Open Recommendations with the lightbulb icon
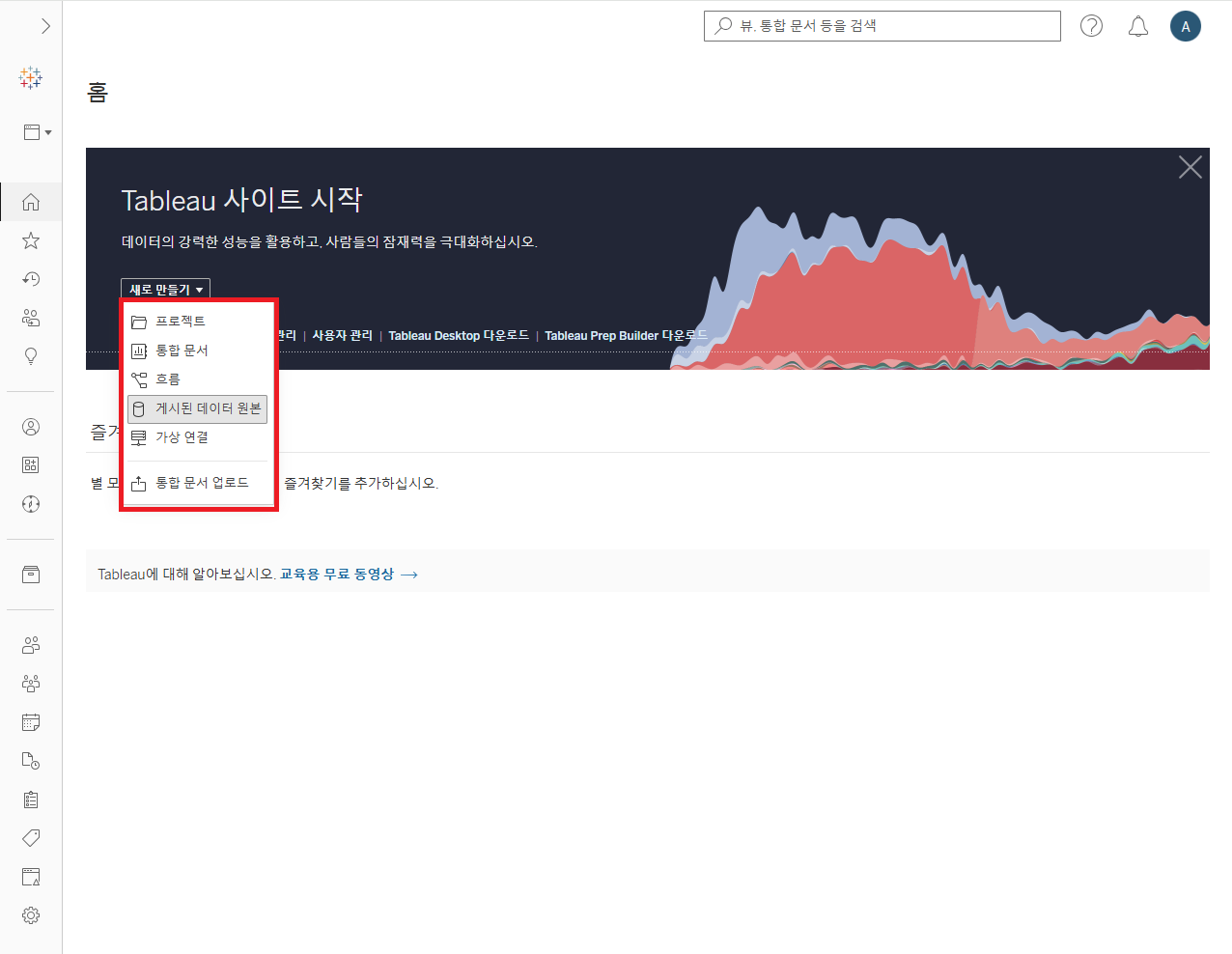Viewport: 1232px width, 954px height. click(x=31, y=356)
